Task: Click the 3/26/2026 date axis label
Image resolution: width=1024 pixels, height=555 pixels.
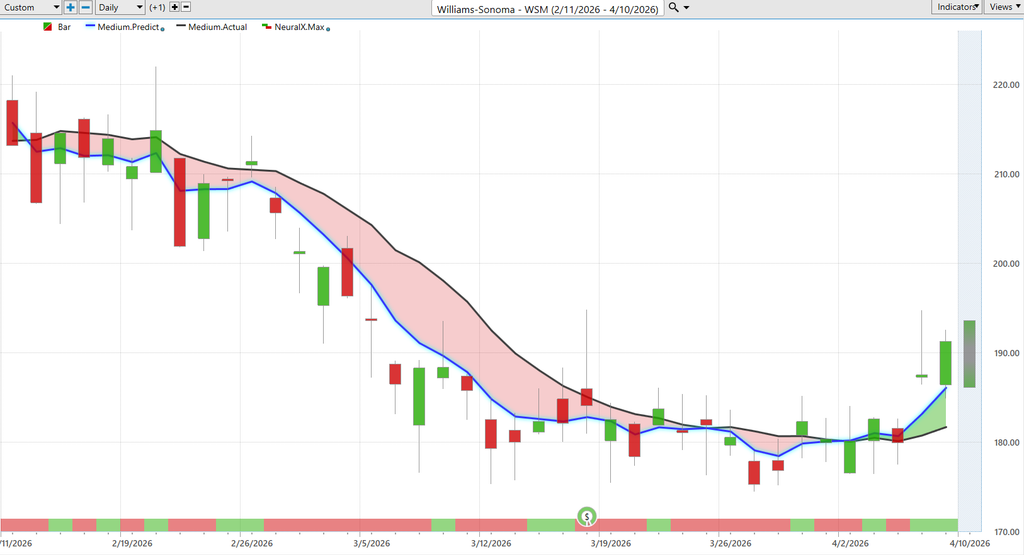Action: click(731, 543)
